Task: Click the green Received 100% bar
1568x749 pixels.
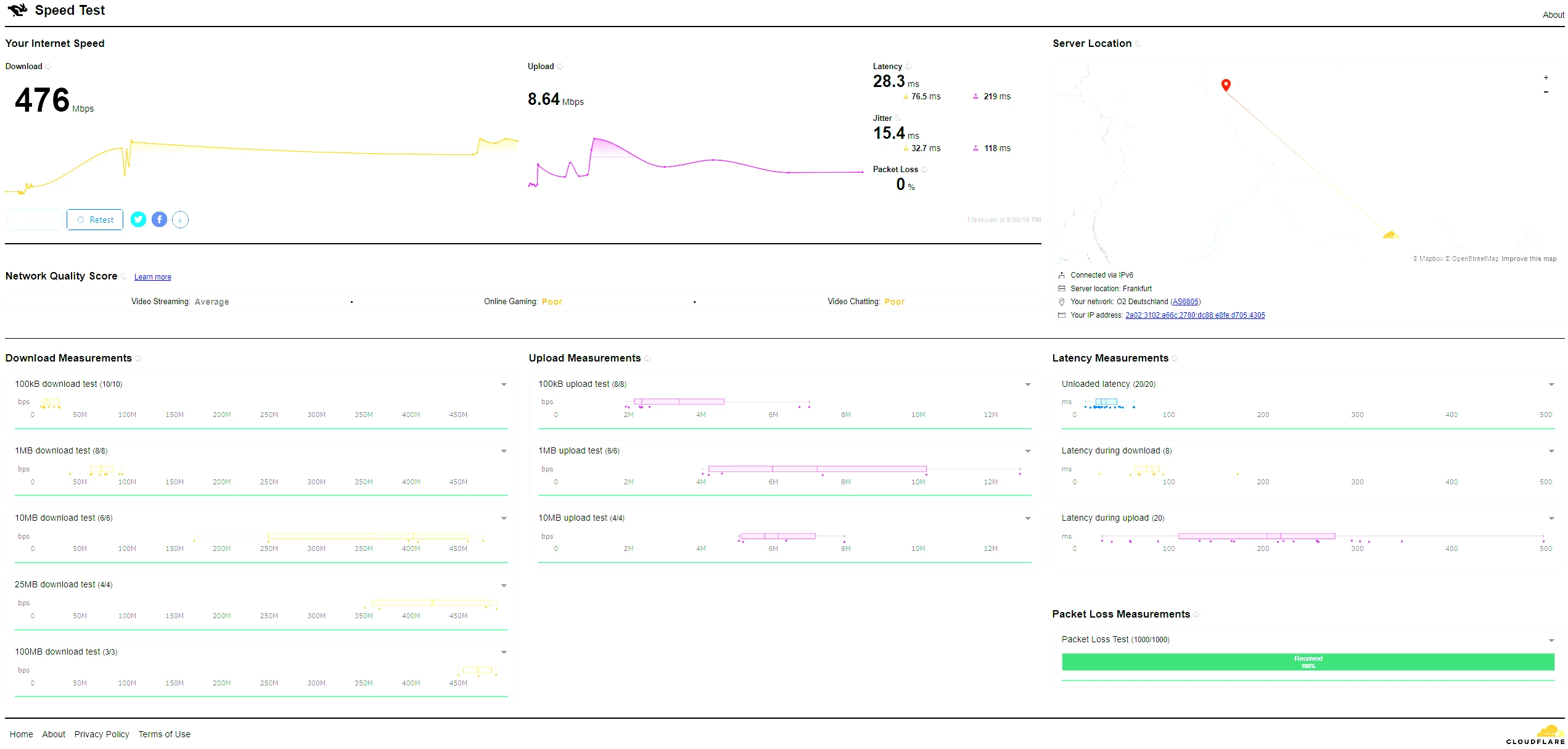Action: [1307, 662]
